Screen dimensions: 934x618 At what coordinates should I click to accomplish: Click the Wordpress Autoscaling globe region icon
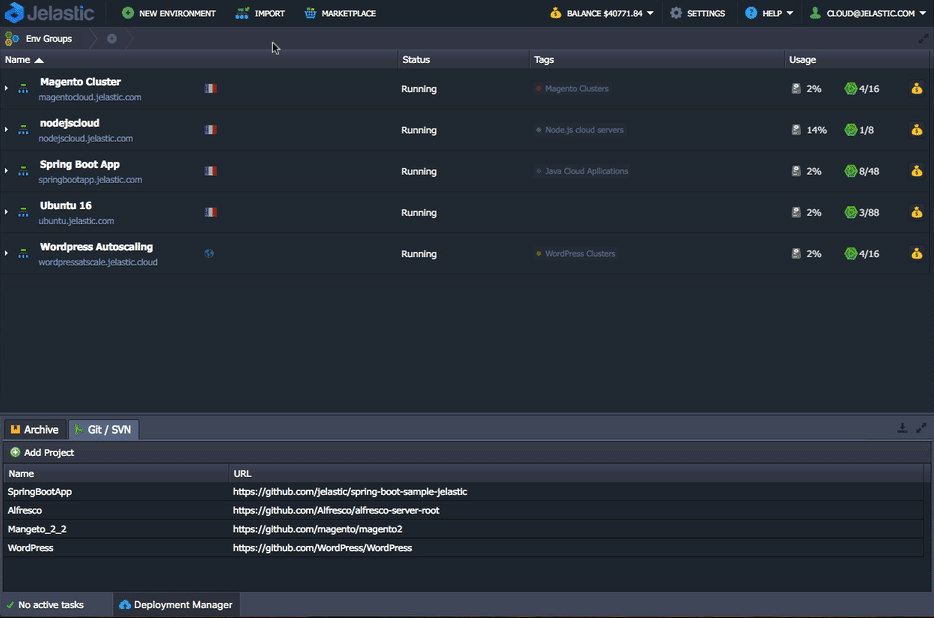click(209, 253)
